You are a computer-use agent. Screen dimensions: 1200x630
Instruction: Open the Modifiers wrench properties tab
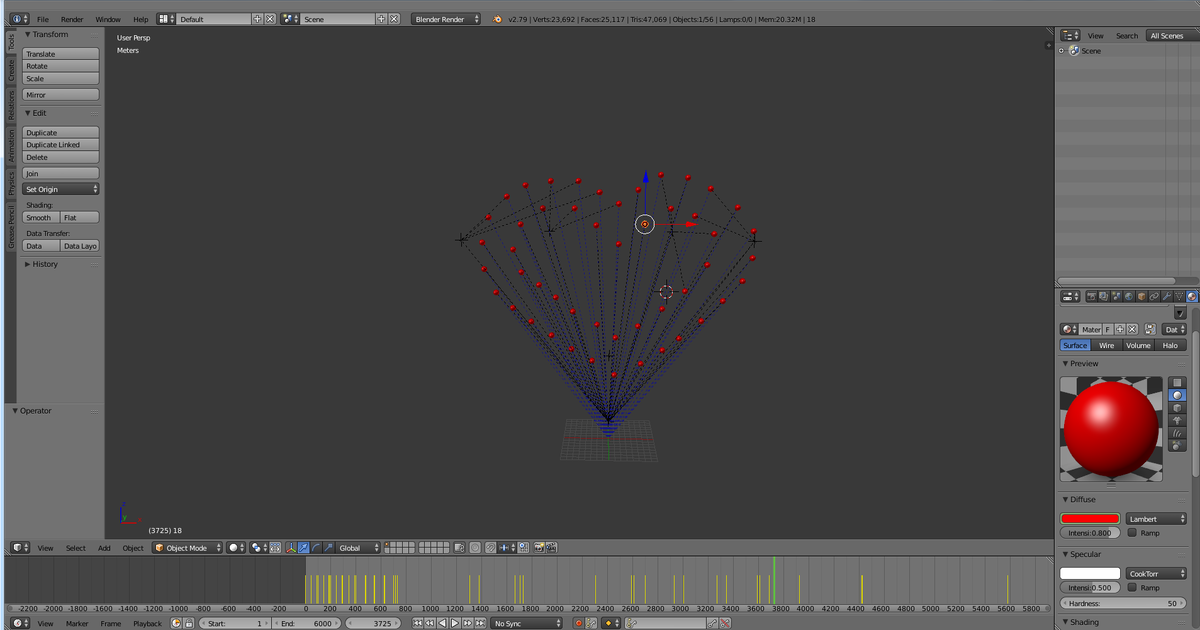pos(1167,296)
